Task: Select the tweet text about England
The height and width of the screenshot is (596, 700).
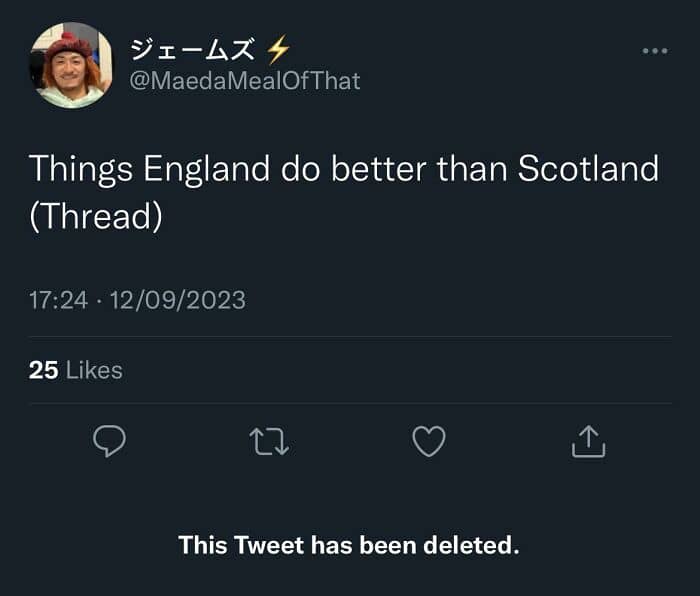Action: (x=344, y=192)
